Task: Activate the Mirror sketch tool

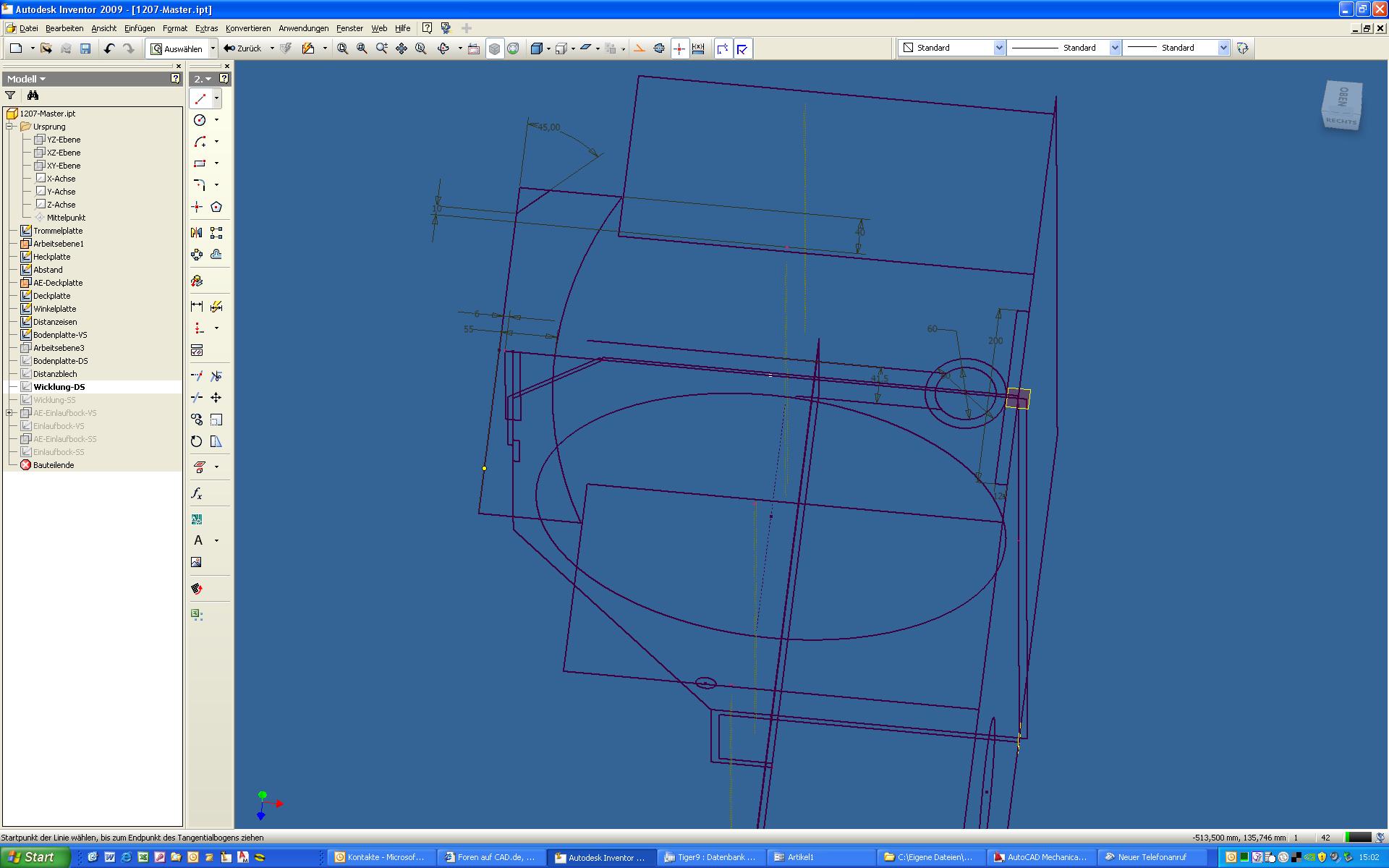Action: pyautogui.click(x=197, y=233)
